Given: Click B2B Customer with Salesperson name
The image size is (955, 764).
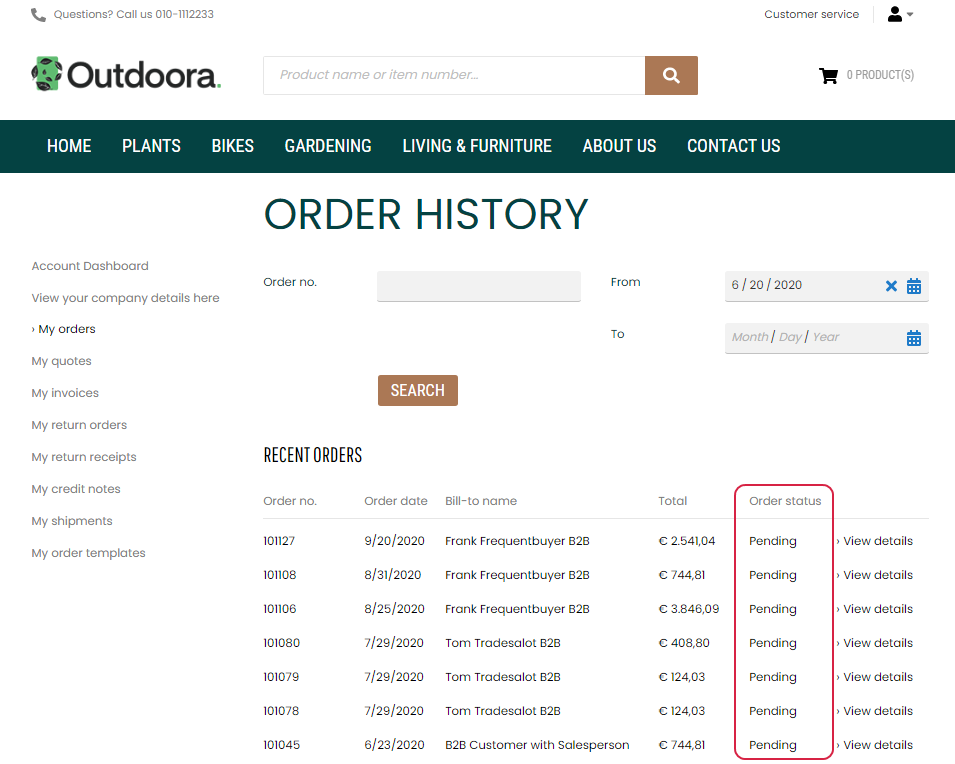Looking at the screenshot, I should (537, 745).
